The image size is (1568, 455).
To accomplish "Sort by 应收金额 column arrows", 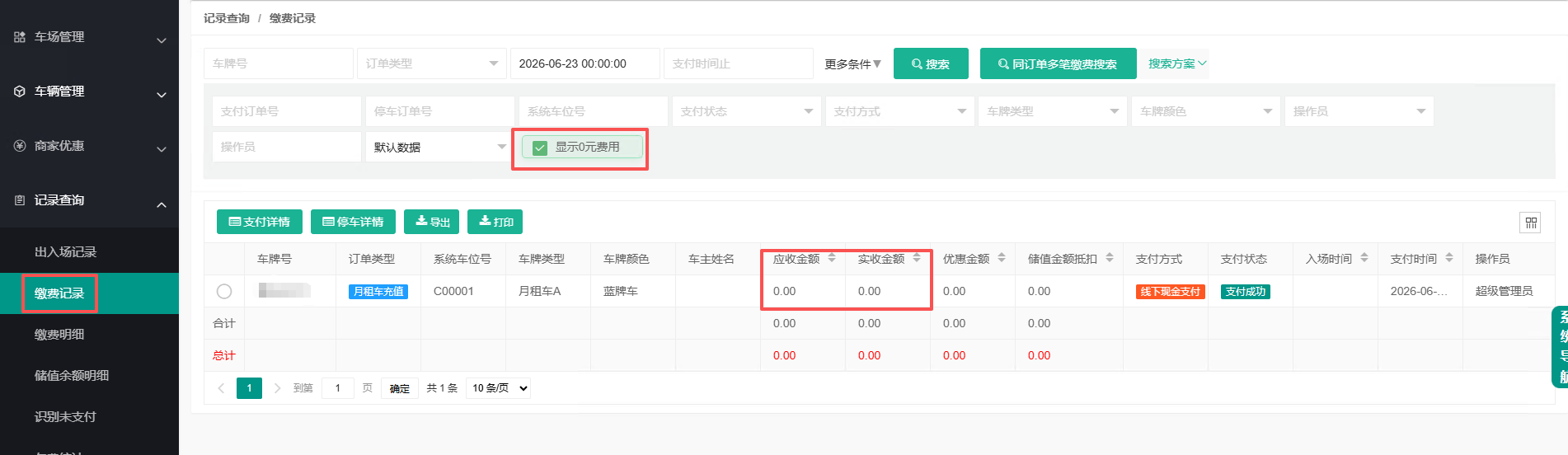I will tap(832, 258).
